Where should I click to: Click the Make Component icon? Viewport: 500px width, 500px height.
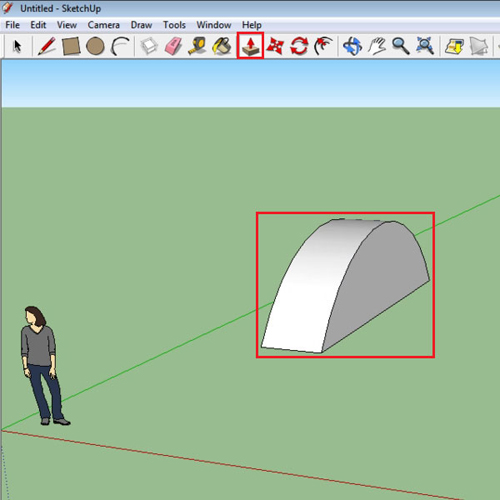pos(149,46)
